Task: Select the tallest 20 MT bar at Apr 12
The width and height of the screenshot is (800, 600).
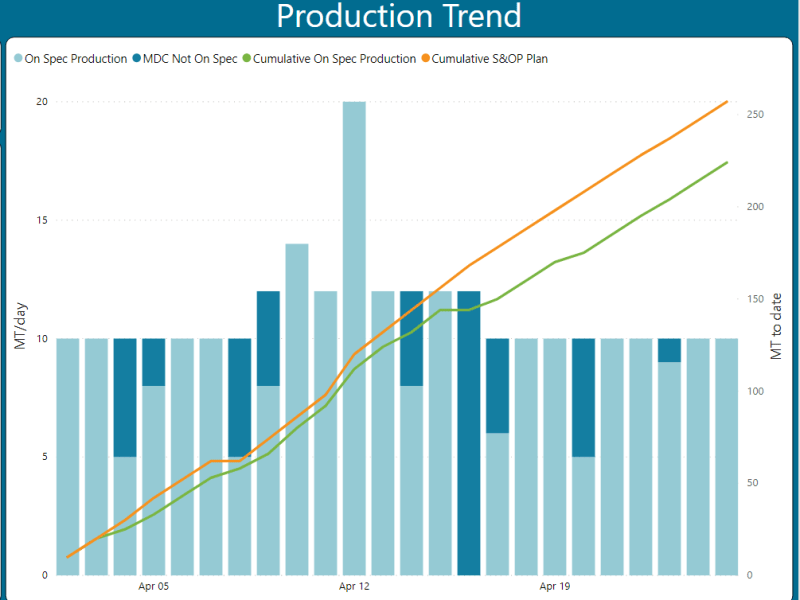Action: (354, 338)
